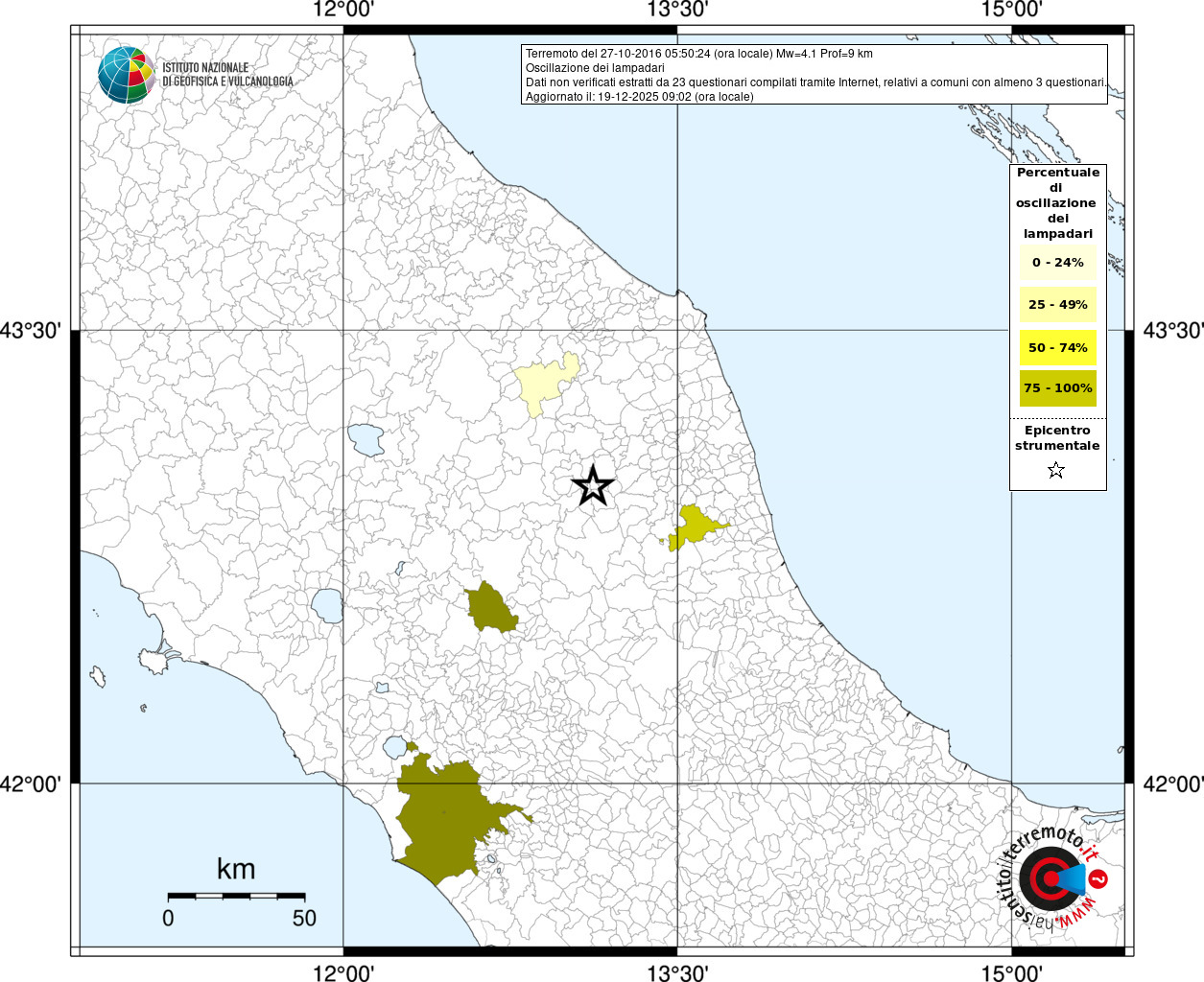Click the km scale bar
Screen dimensions: 1204x982
click(237, 896)
